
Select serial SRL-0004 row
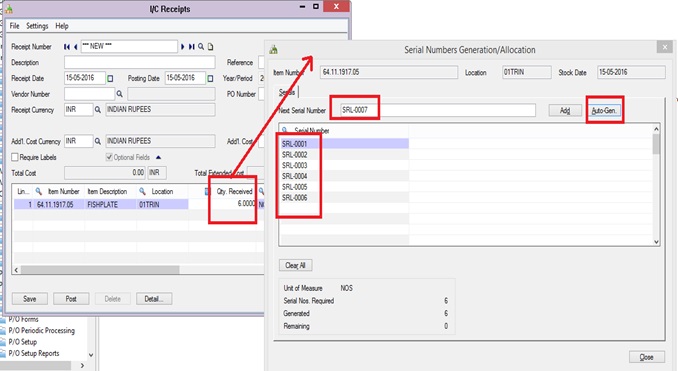(x=344, y=176)
